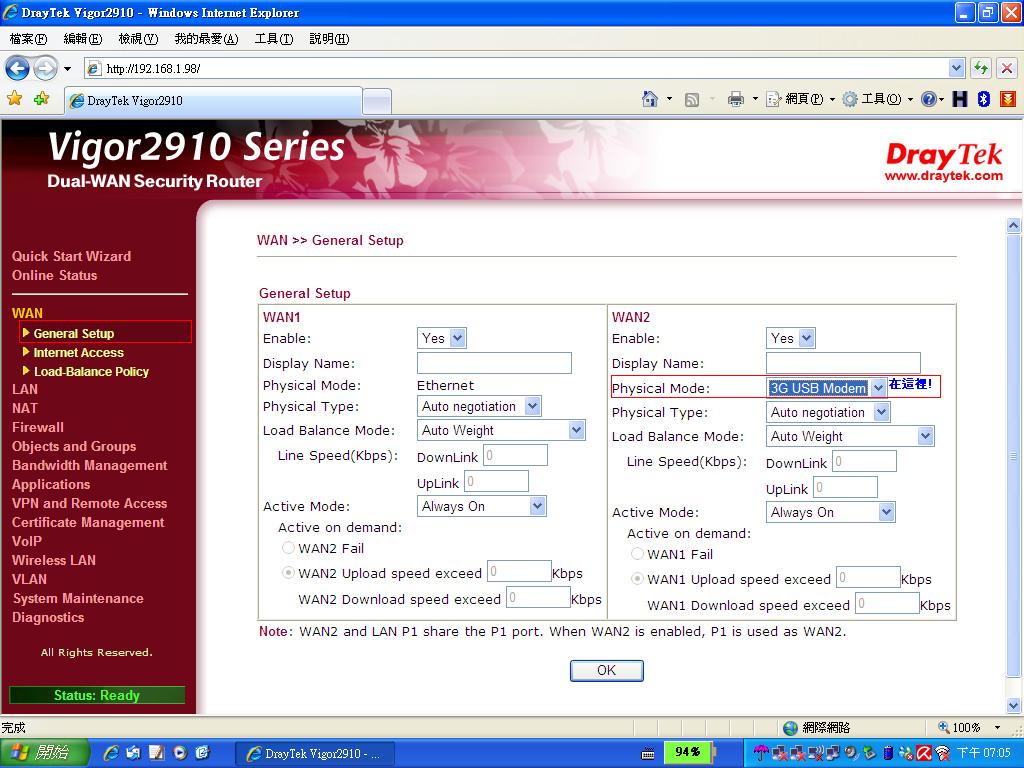Select WAN1 'WAN2 Fail' radio button
The width and height of the screenshot is (1024, 768).
(288, 548)
